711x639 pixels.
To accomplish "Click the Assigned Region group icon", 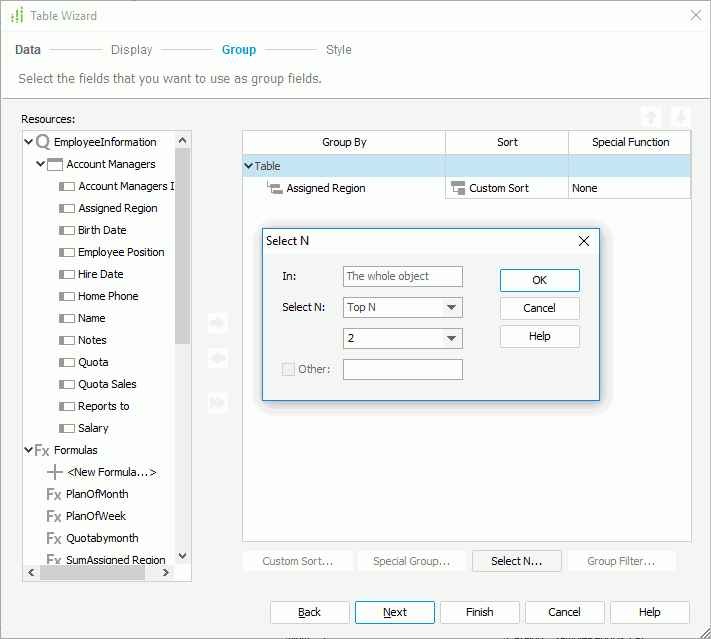I will pos(275,188).
